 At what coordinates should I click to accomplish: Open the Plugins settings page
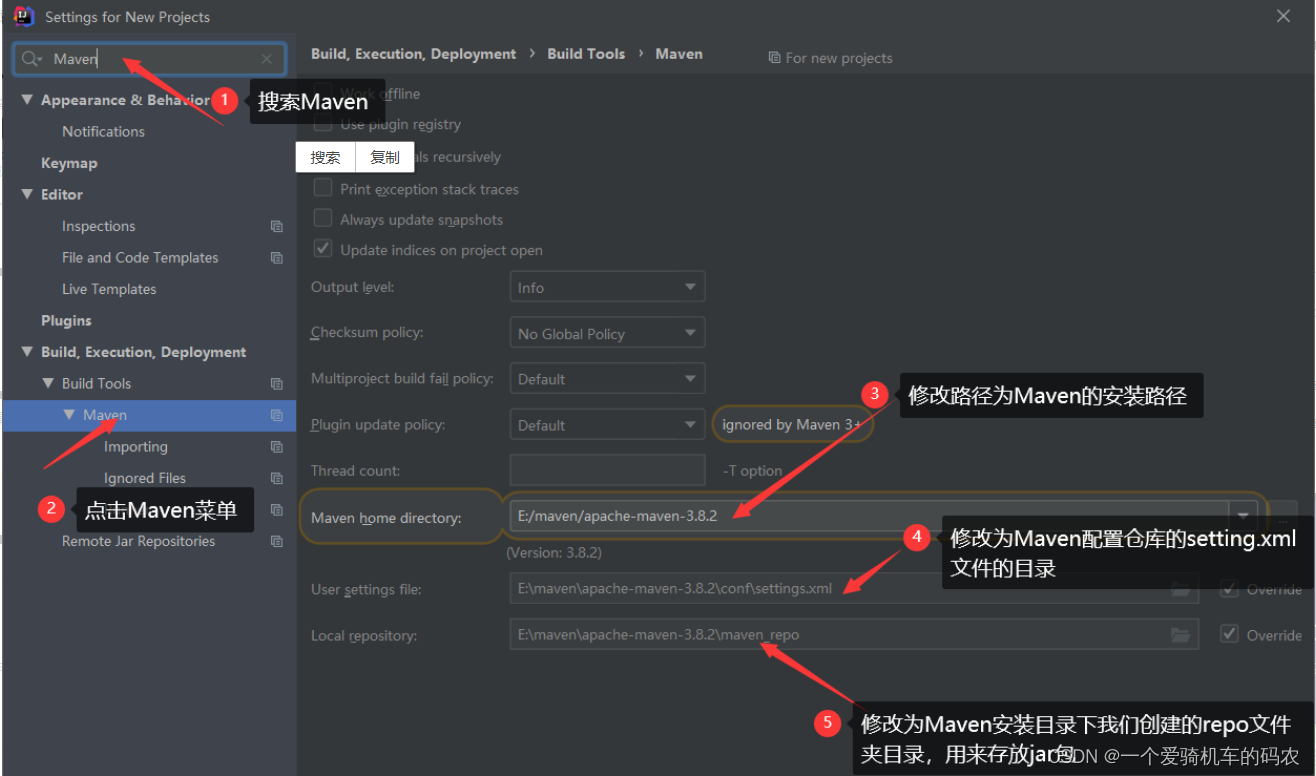(66, 320)
